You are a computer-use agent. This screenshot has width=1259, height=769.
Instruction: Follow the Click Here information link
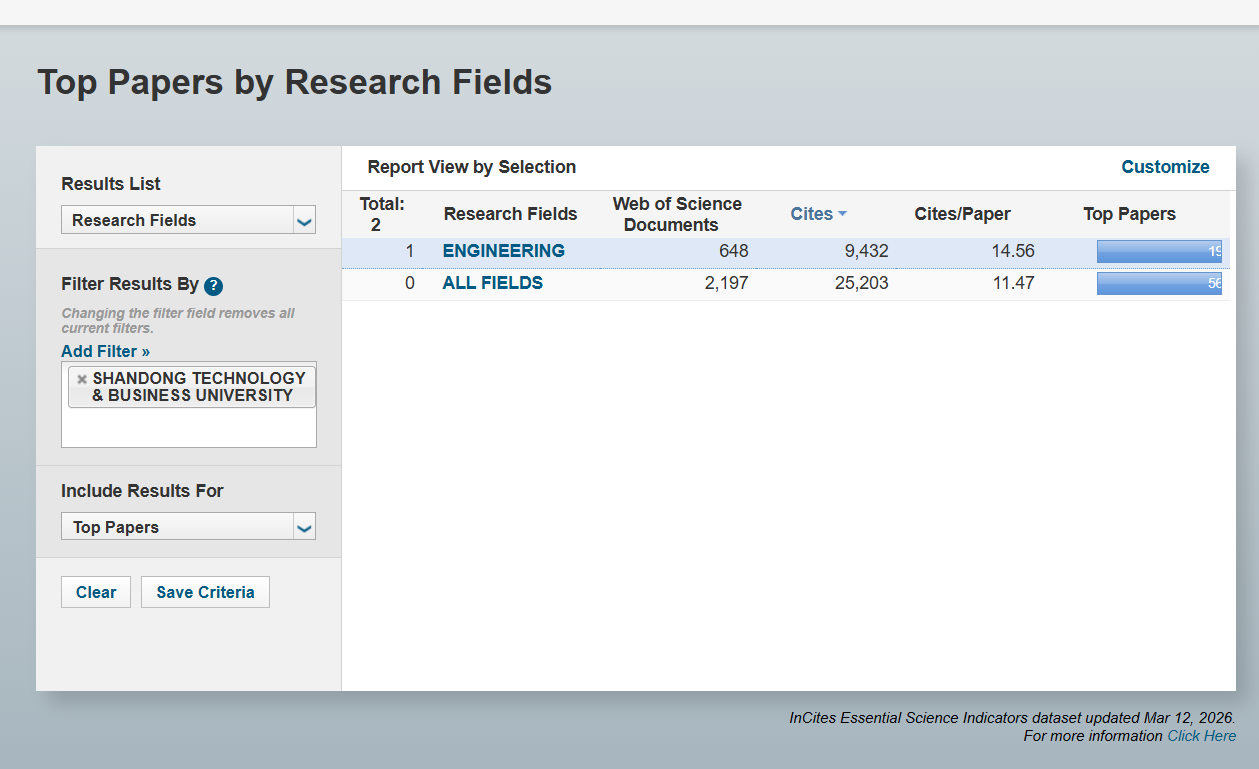tap(1201, 736)
